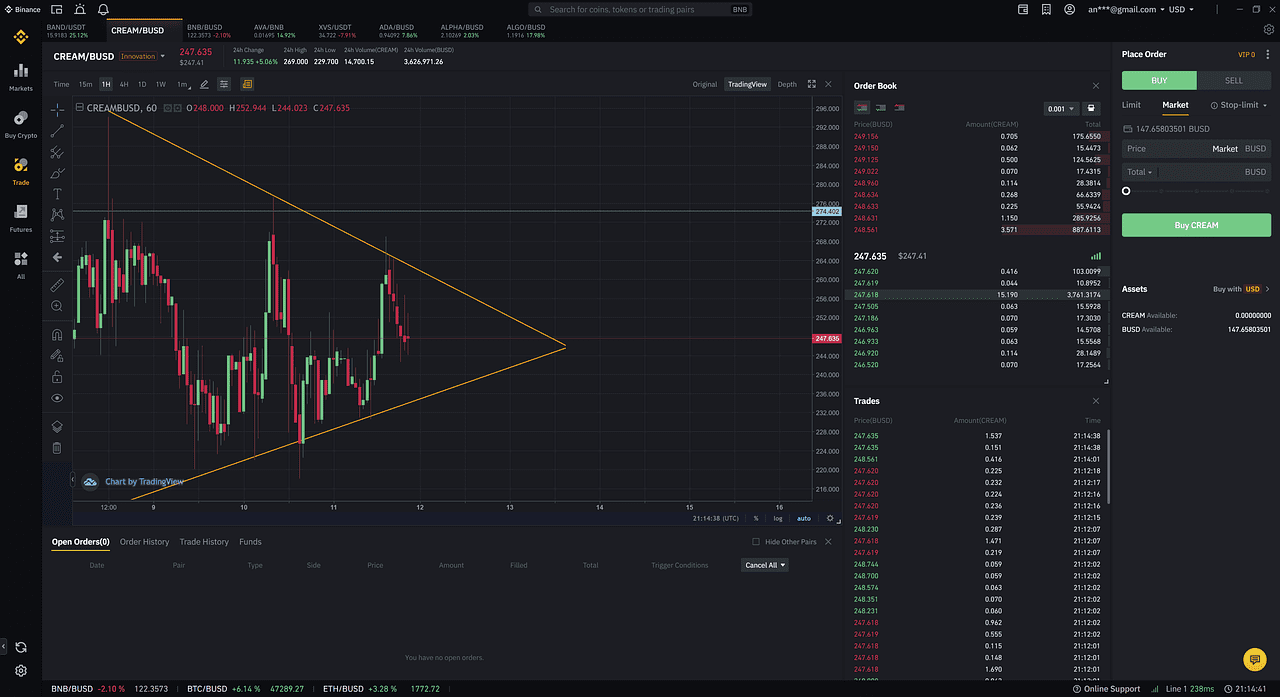This screenshot has width=1280, height=697.
Task: Open the wallet icon in top bar
Action: (1022, 9)
